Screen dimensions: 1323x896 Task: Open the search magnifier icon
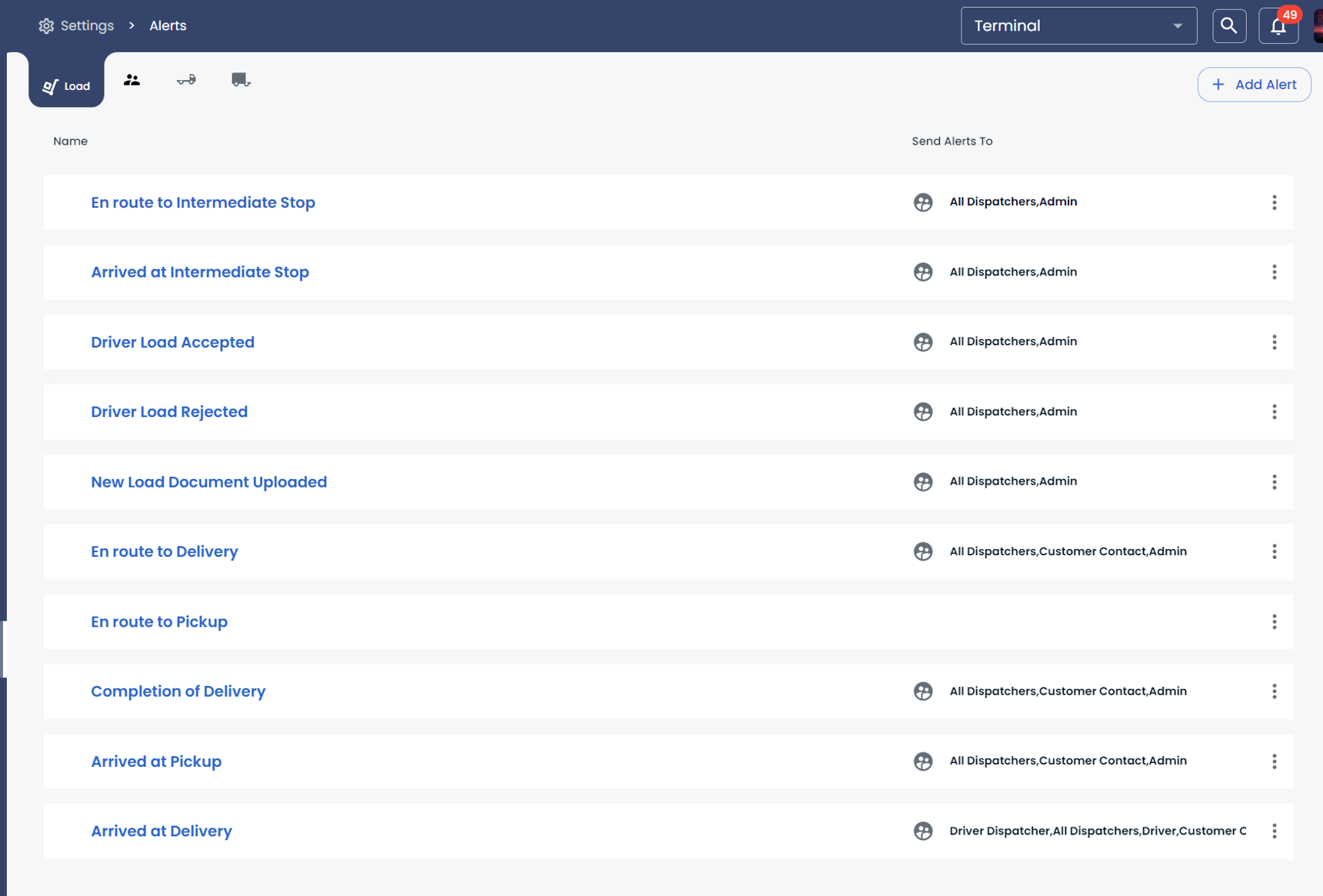[1229, 26]
